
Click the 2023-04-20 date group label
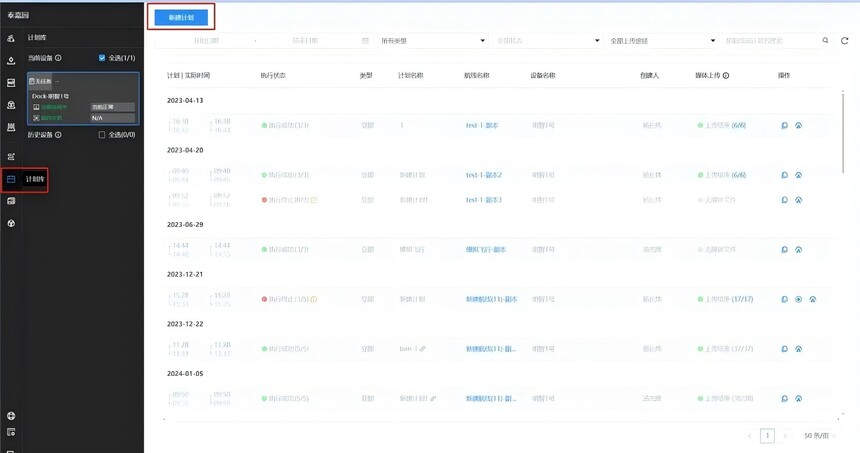click(185, 150)
